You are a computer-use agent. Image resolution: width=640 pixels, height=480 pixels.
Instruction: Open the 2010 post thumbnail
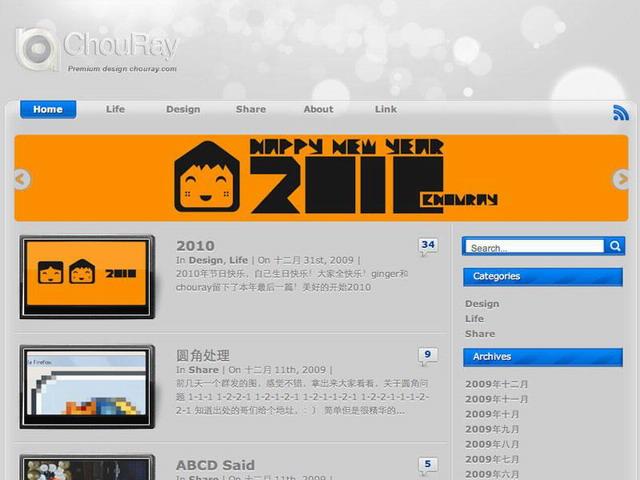(x=87, y=277)
